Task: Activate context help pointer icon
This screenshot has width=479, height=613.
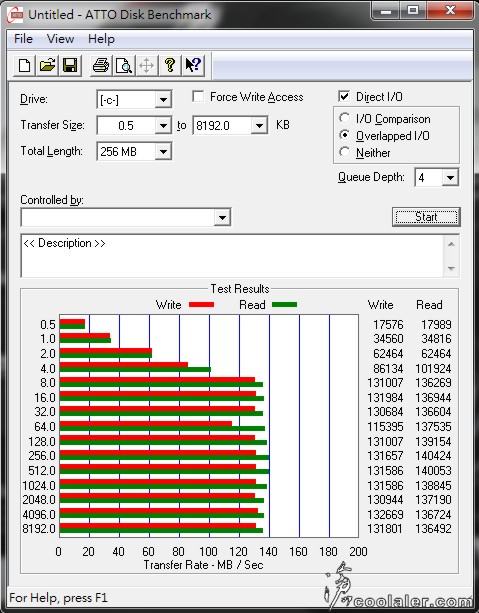Action: 193,65
